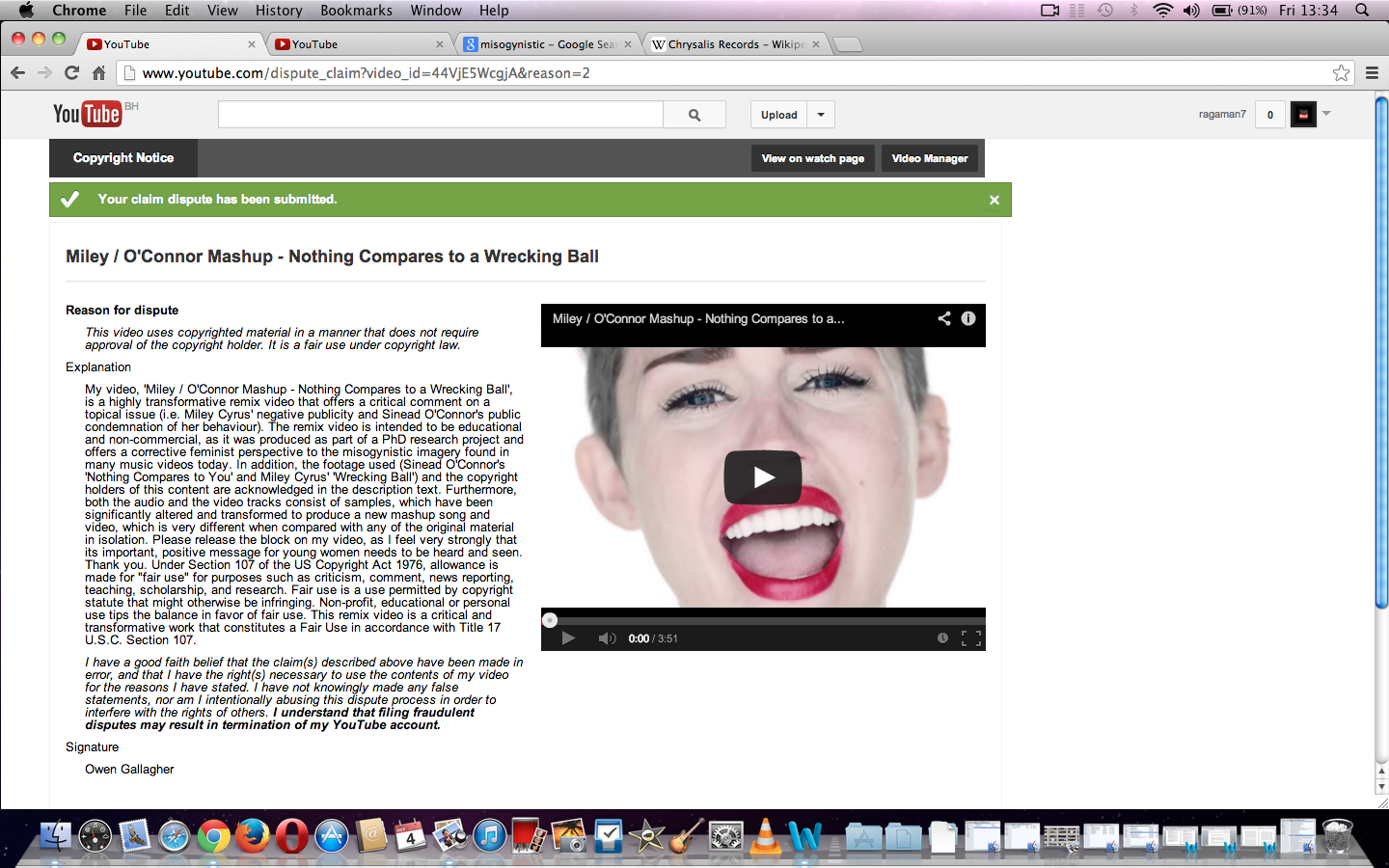Viewport: 1389px width, 868px height.
Task: Click the page heading Miley / O'Connor Mashup
Action: (332, 257)
